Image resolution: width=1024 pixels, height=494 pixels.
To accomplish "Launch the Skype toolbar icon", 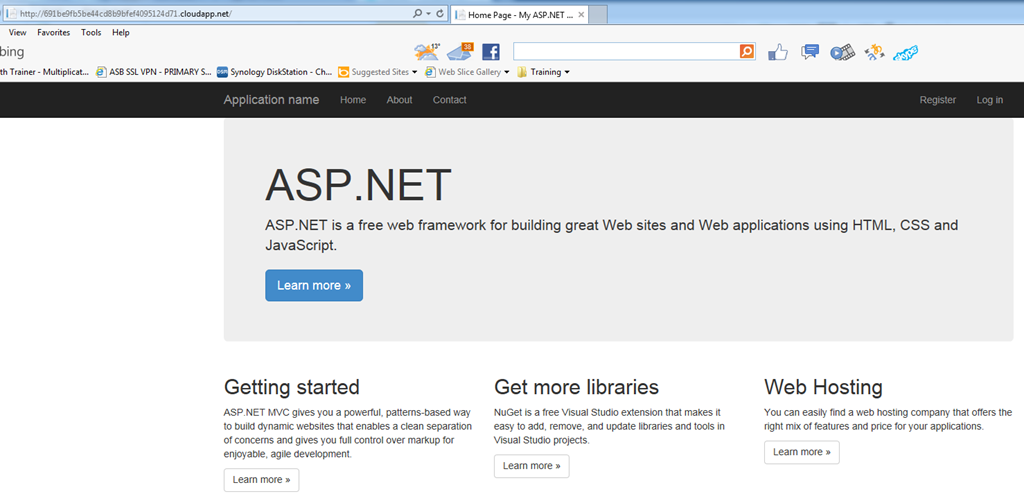I will (906, 53).
